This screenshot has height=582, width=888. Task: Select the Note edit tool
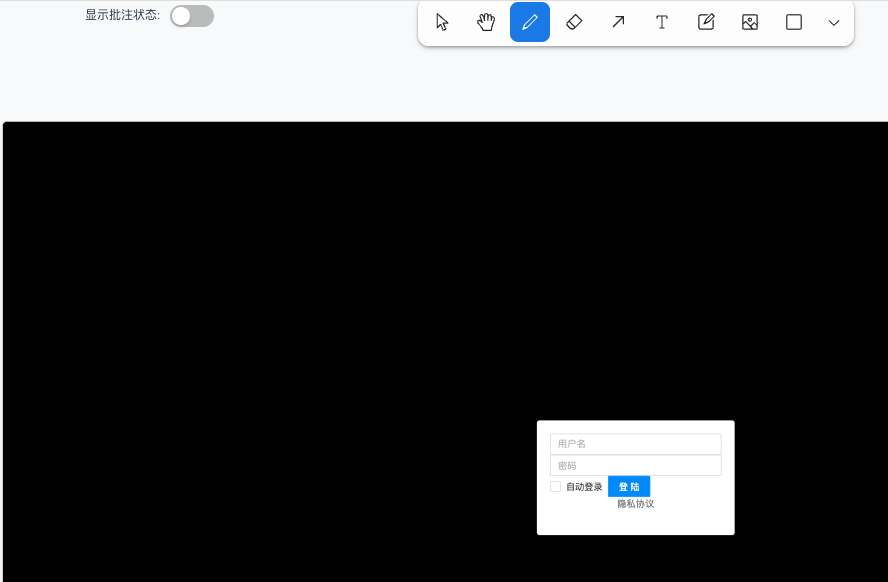(706, 22)
